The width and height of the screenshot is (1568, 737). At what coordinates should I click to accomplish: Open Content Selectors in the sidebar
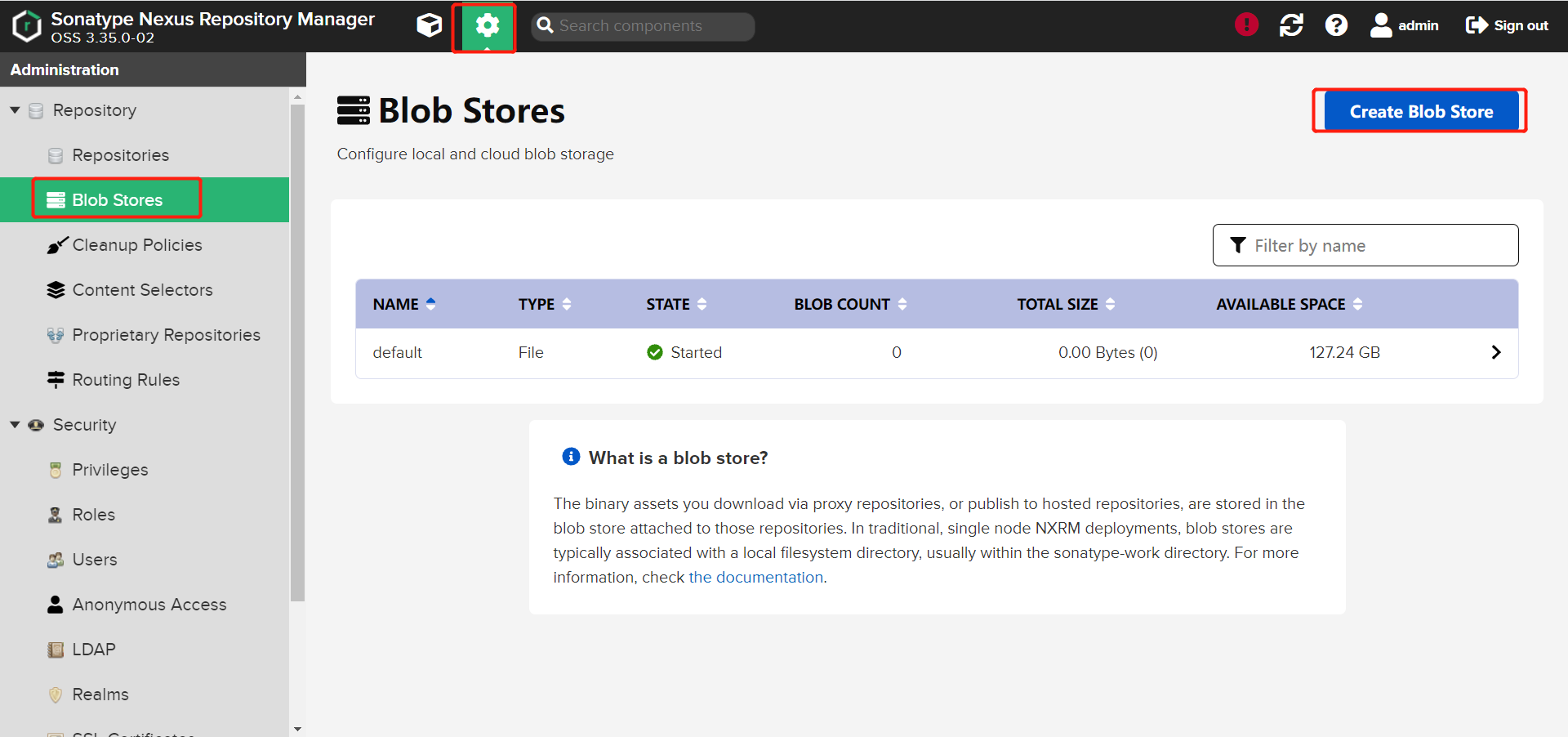click(142, 290)
